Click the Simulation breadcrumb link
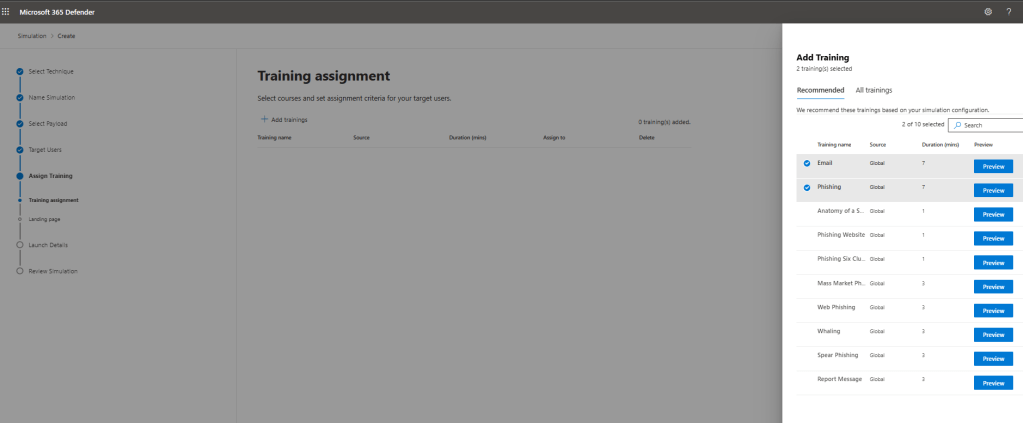The width and height of the screenshot is (1023, 423). [x=31, y=36]
